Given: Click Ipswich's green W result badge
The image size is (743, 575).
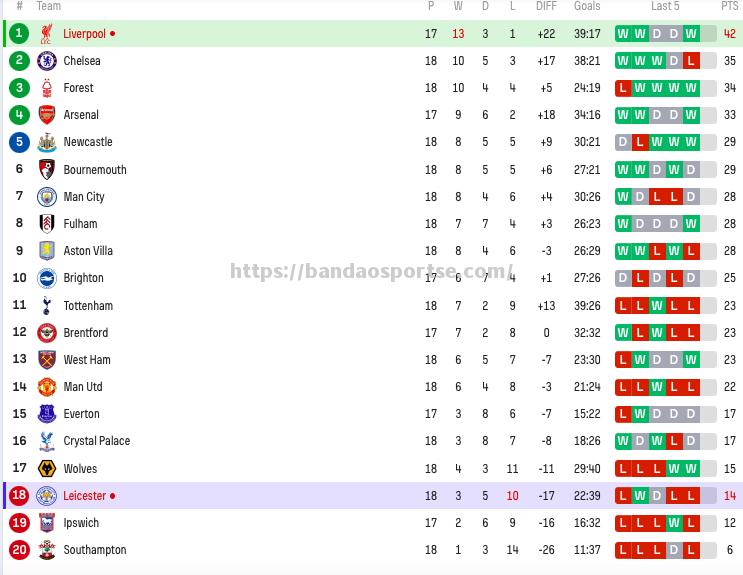Looking at the screenshot, I should 674,523.
